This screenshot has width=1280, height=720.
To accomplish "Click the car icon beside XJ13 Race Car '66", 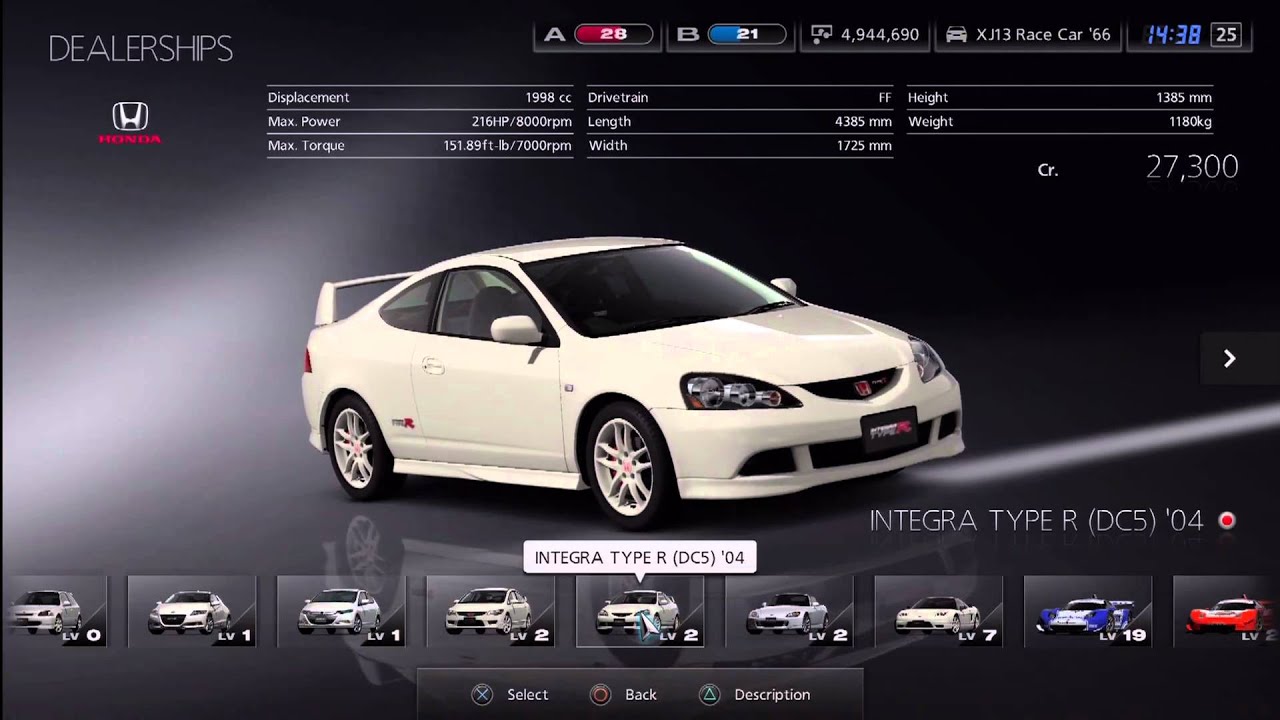I will 957,34.
